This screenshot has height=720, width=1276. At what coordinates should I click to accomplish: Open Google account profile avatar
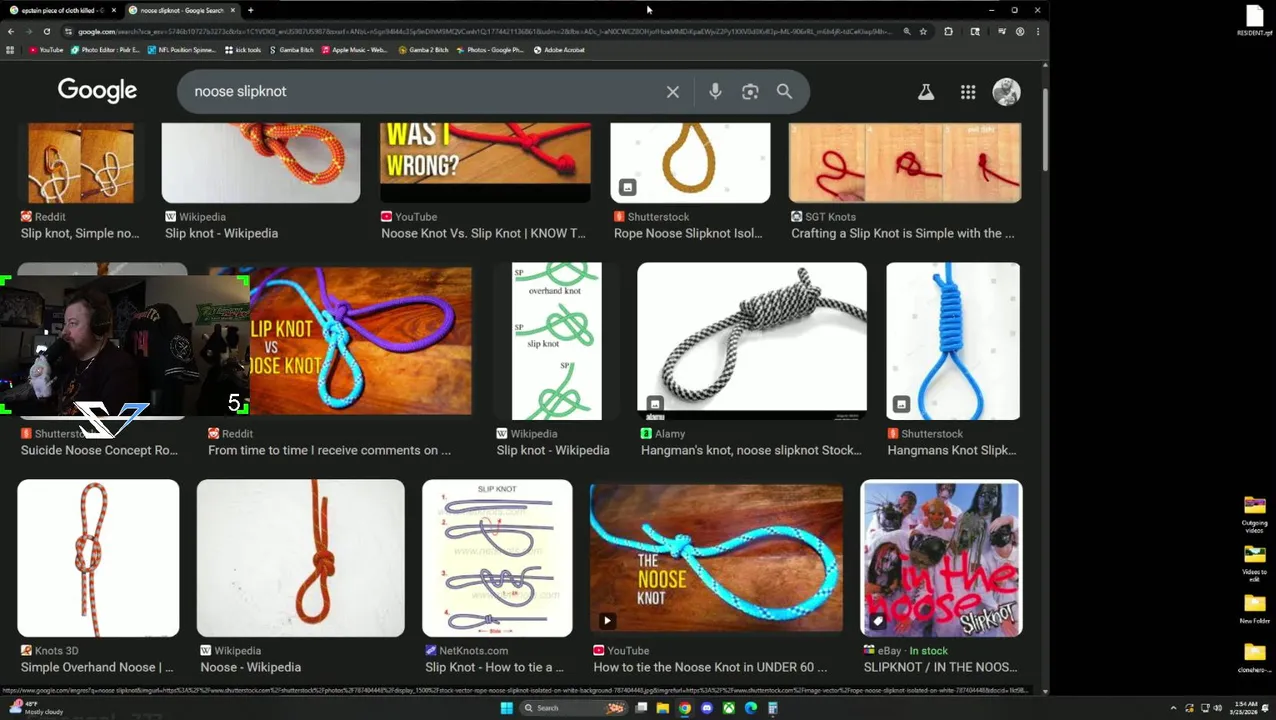1006,92
